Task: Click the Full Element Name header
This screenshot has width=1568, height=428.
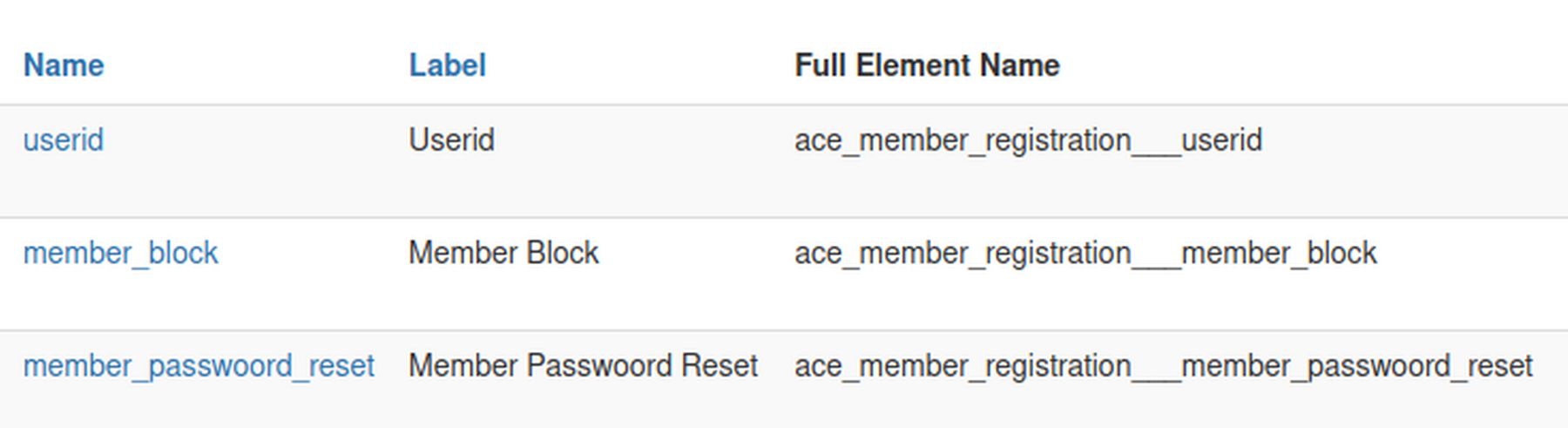Action: [927, 65]
